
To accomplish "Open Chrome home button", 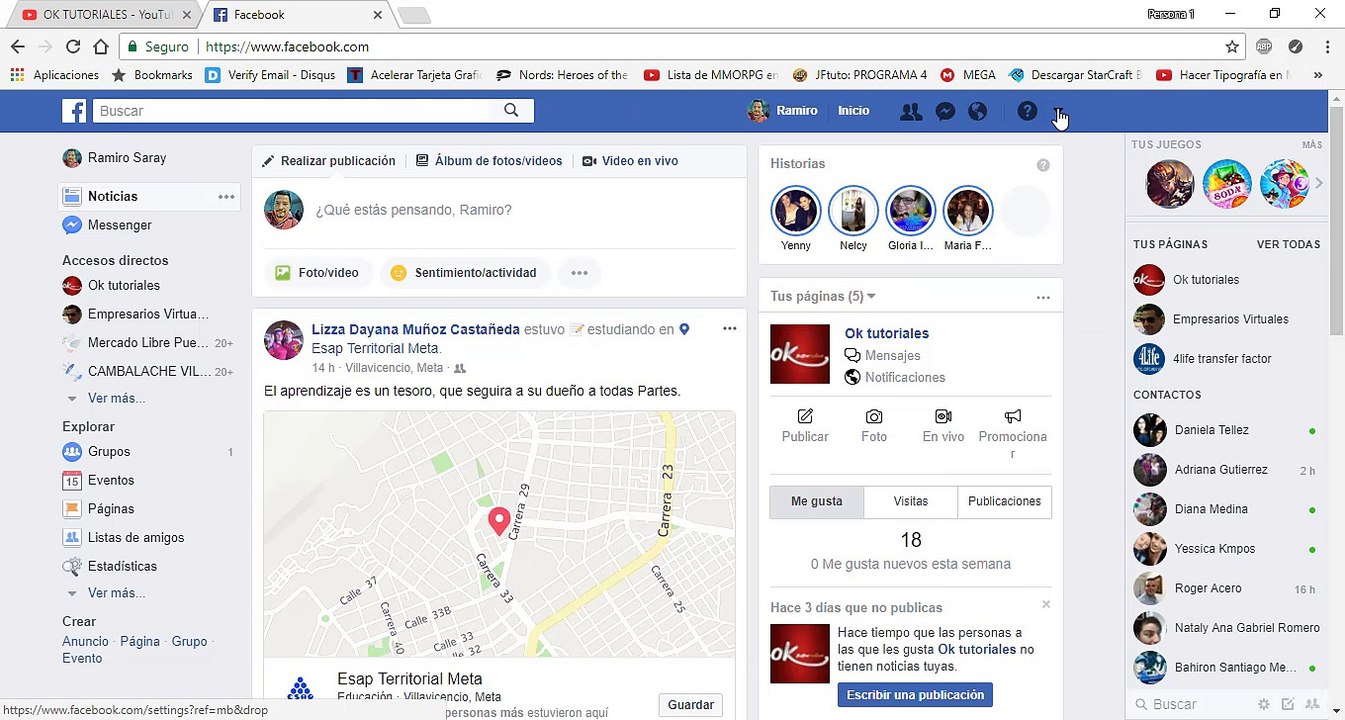I will 101,46.
